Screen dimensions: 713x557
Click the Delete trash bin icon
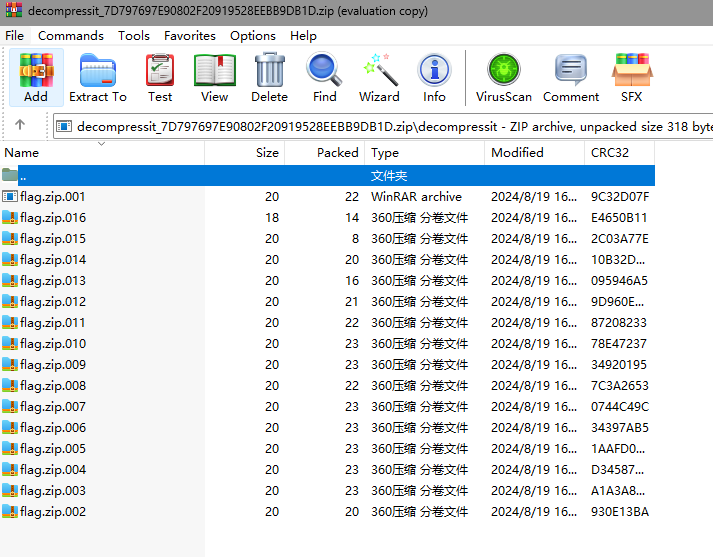click(270, 70)
